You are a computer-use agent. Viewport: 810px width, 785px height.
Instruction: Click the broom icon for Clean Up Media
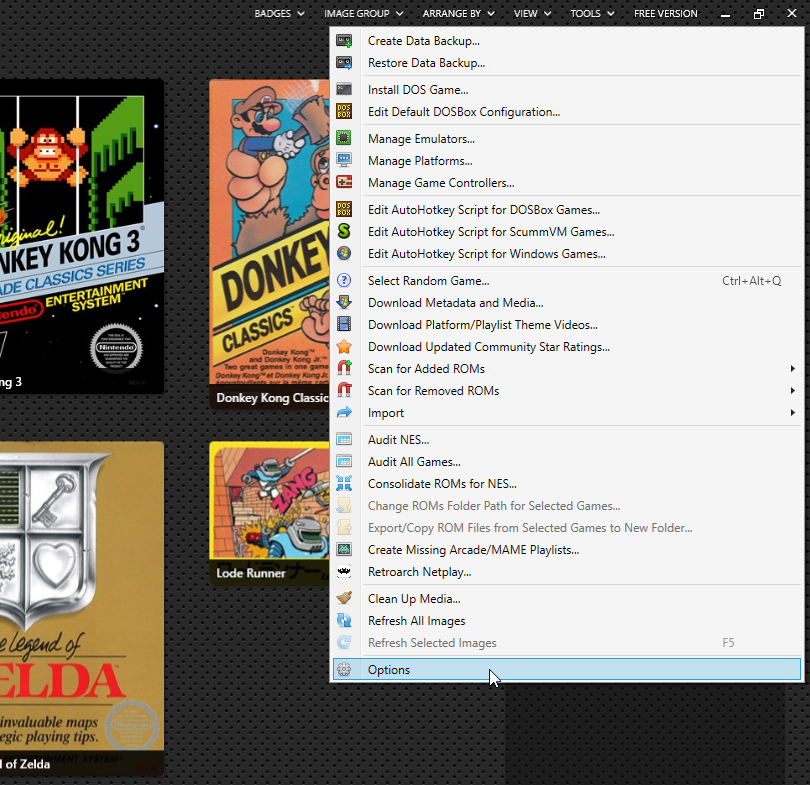pyautogui.click(x=344, y=599)
